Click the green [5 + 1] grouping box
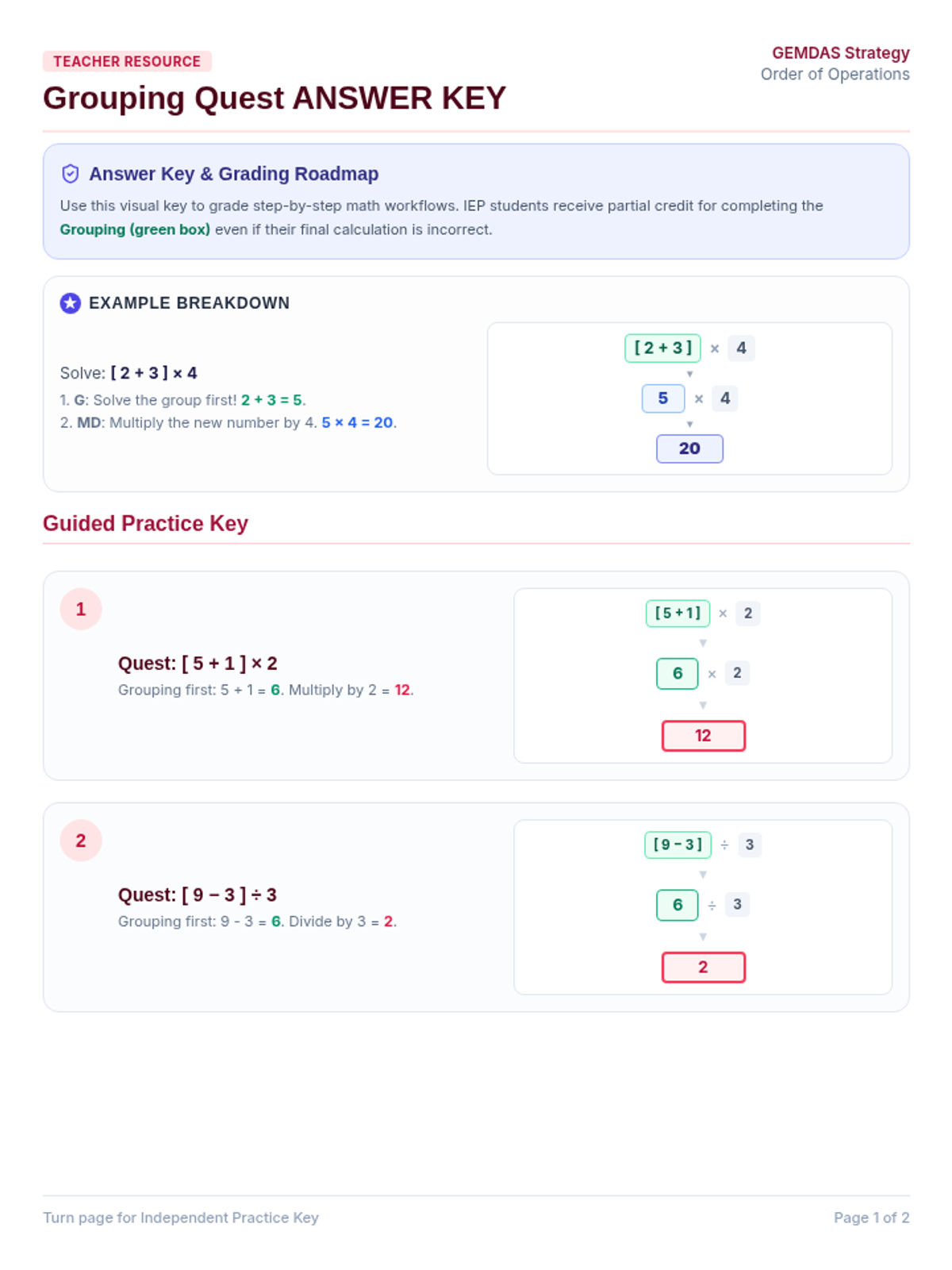Viewport: 952px width, 1270px height. [678, 613]
